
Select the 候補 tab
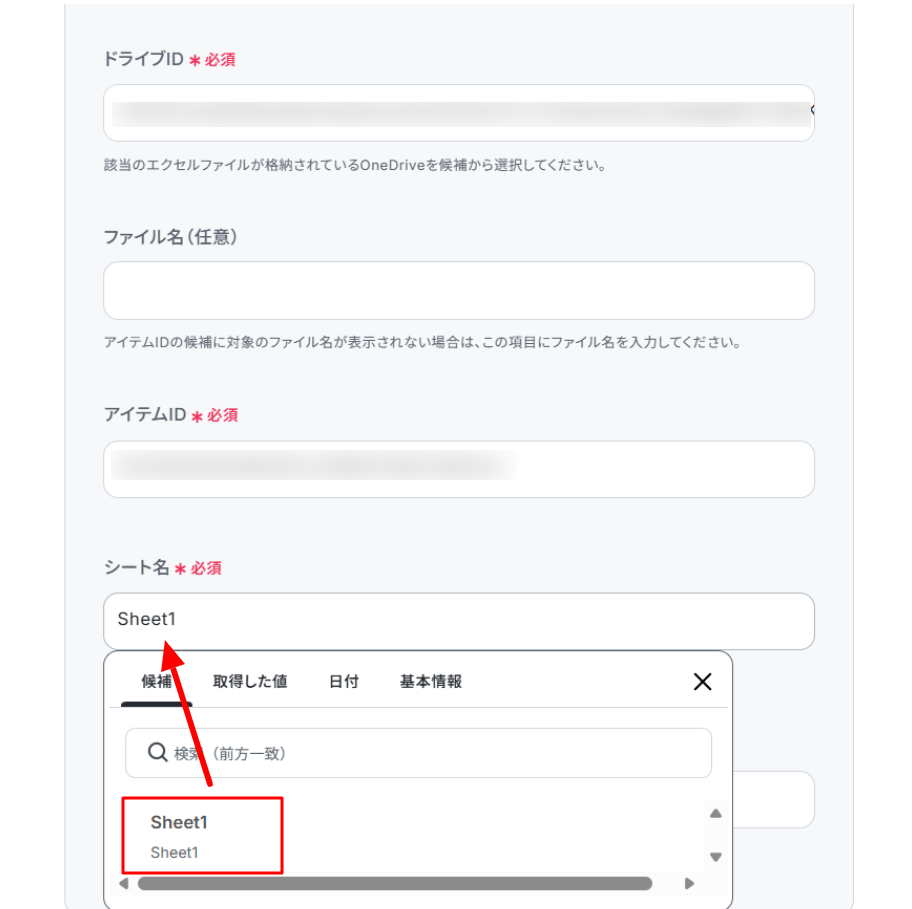(x=156, y=681)
